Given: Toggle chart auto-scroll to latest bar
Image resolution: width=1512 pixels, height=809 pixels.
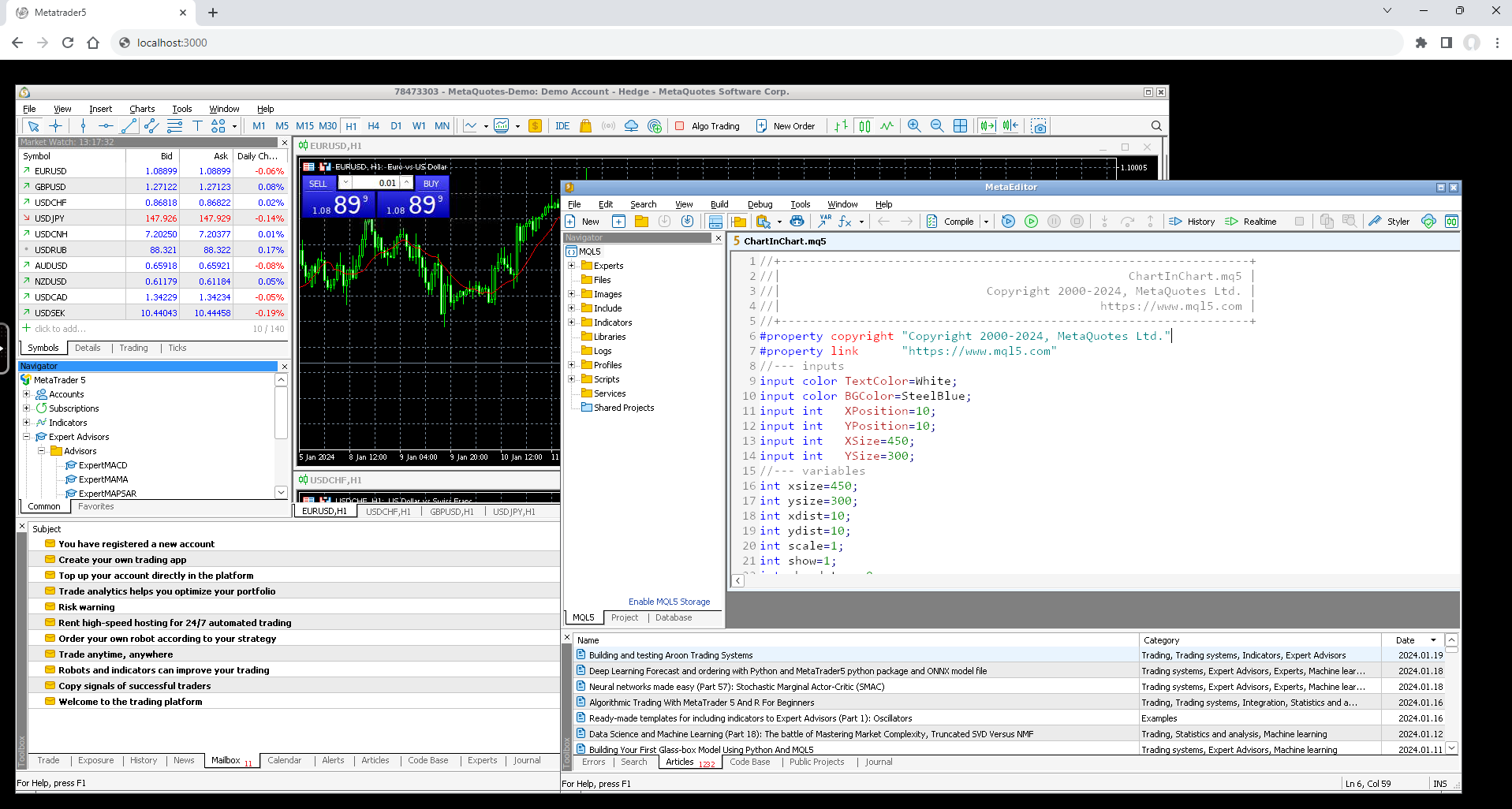Looking at the screenshot, I should (x=987, y=126).
